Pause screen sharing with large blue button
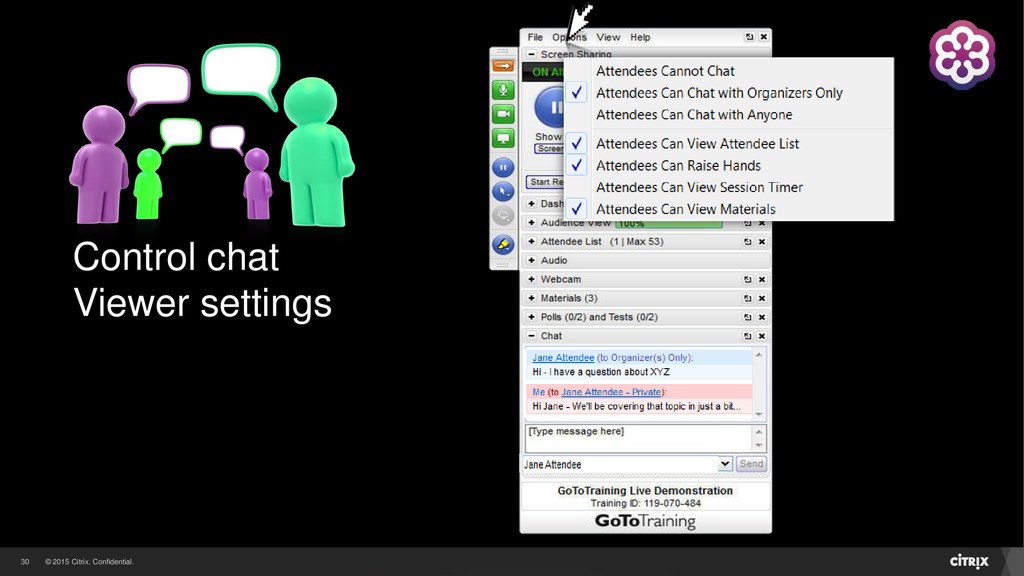1024x576 pixels. tap(550, 107)
